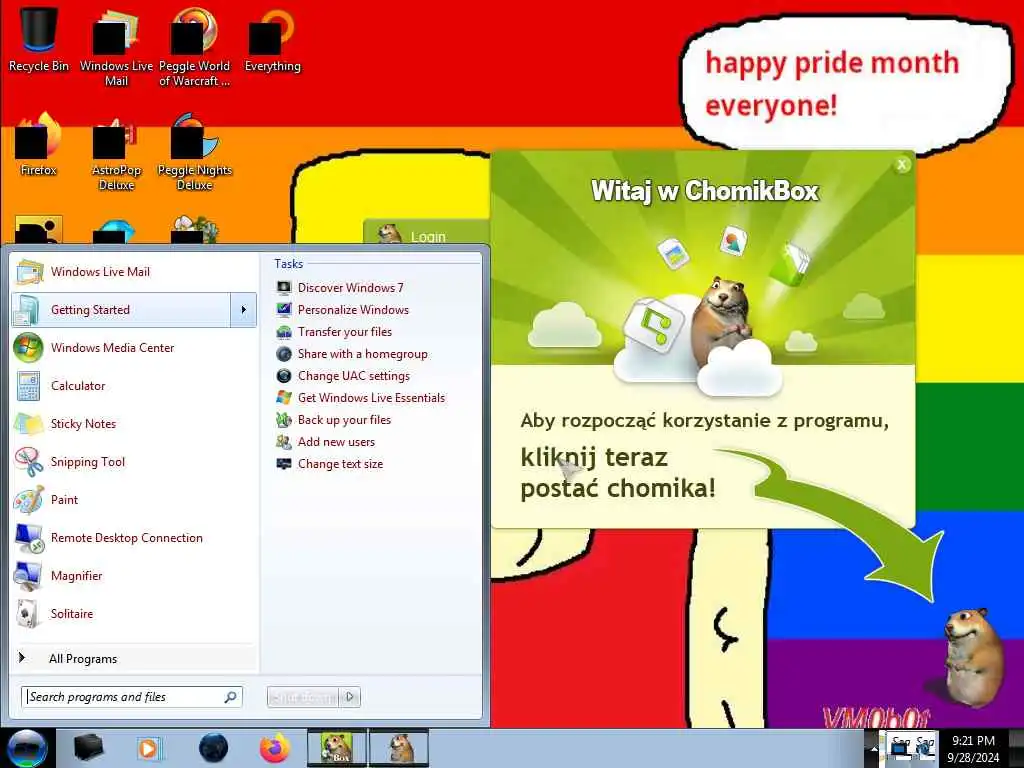Click the taskbar clock showing 9:21 PM
Viewport: 1024px width, 768px height.
click(973, 749)
